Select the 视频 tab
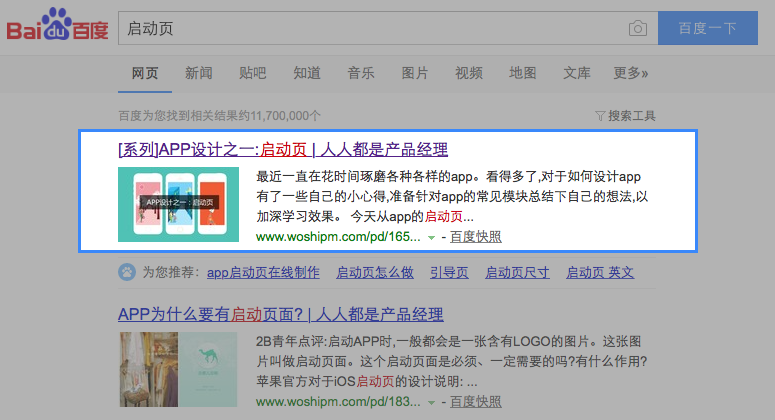 [469, 73]
